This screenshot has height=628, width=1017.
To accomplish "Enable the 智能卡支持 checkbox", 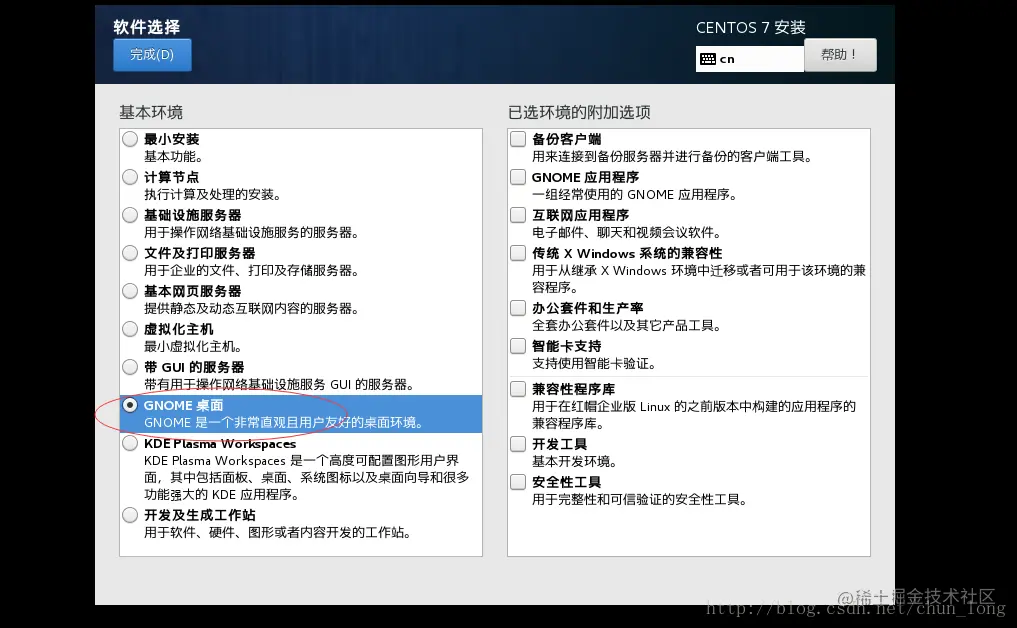I will [x=518, y=346].
